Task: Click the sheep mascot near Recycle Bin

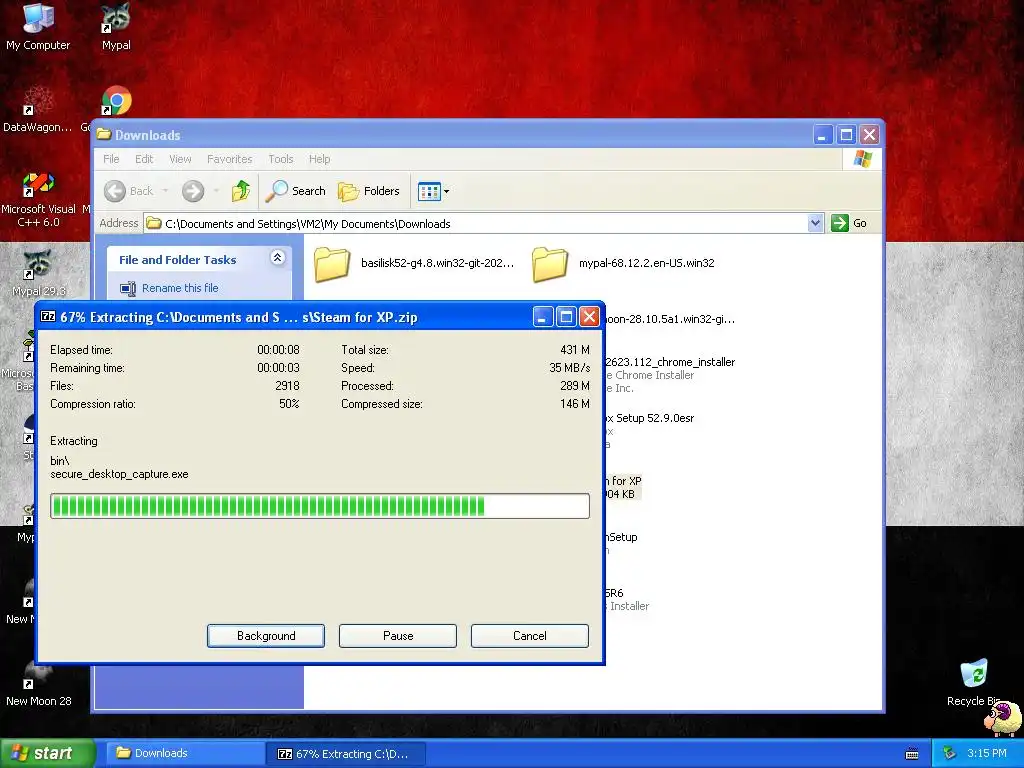Action: pos(1002,717)
